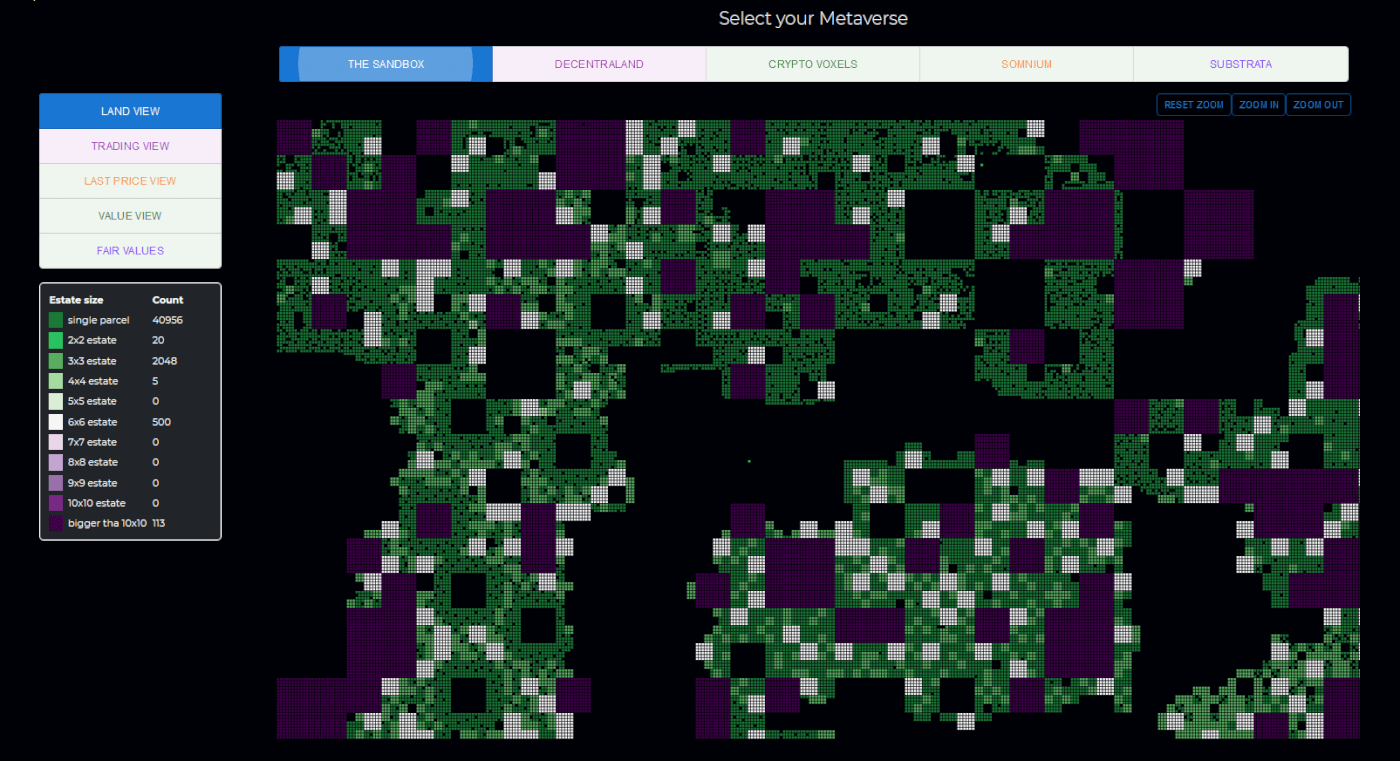This screenshot has height=761, width=1400.
Task: Switch to the DECENTRALAND tab
Action: coord(599,63)
